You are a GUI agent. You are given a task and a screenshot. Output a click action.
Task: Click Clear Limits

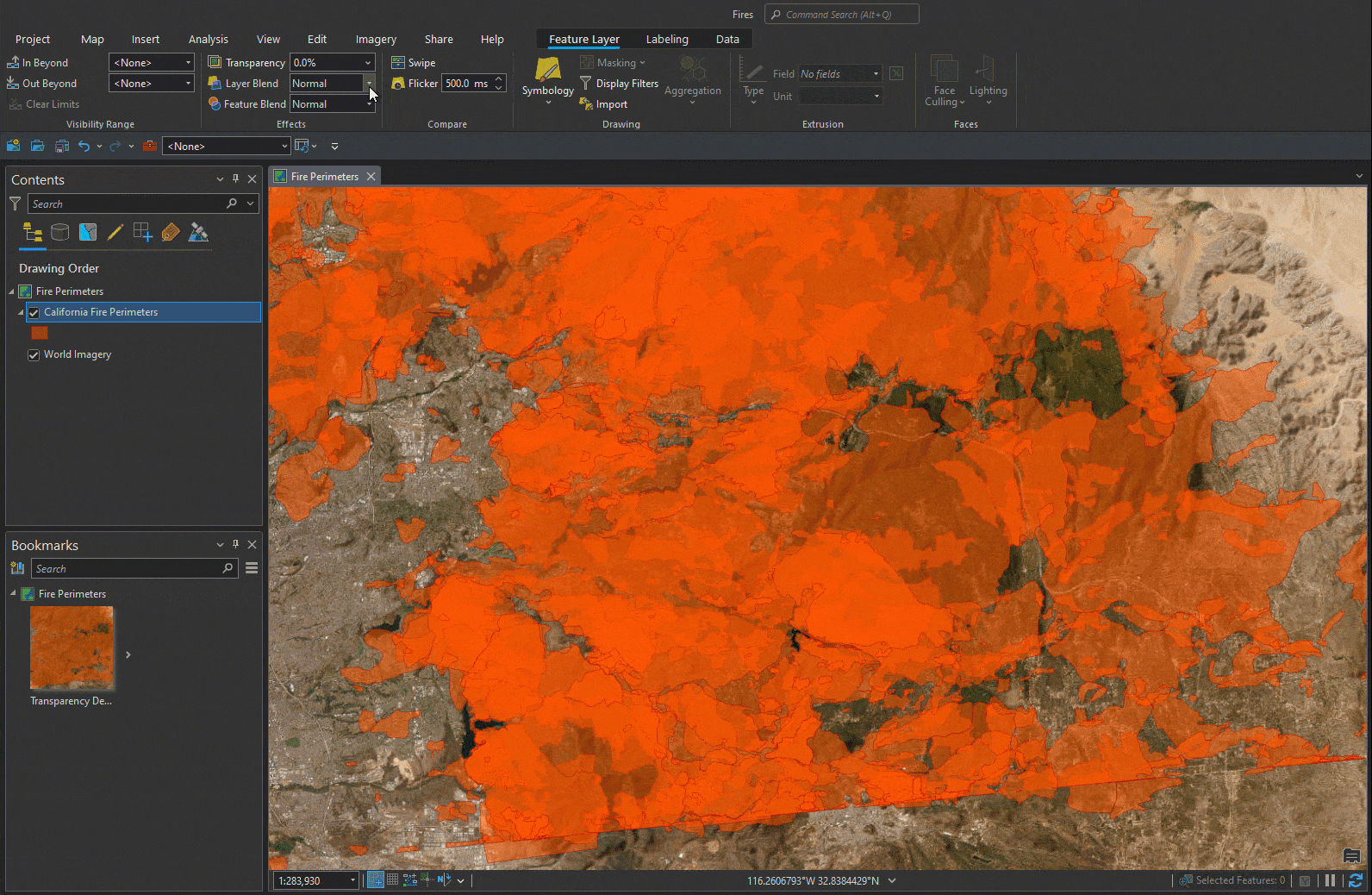[x=44, y=103]
